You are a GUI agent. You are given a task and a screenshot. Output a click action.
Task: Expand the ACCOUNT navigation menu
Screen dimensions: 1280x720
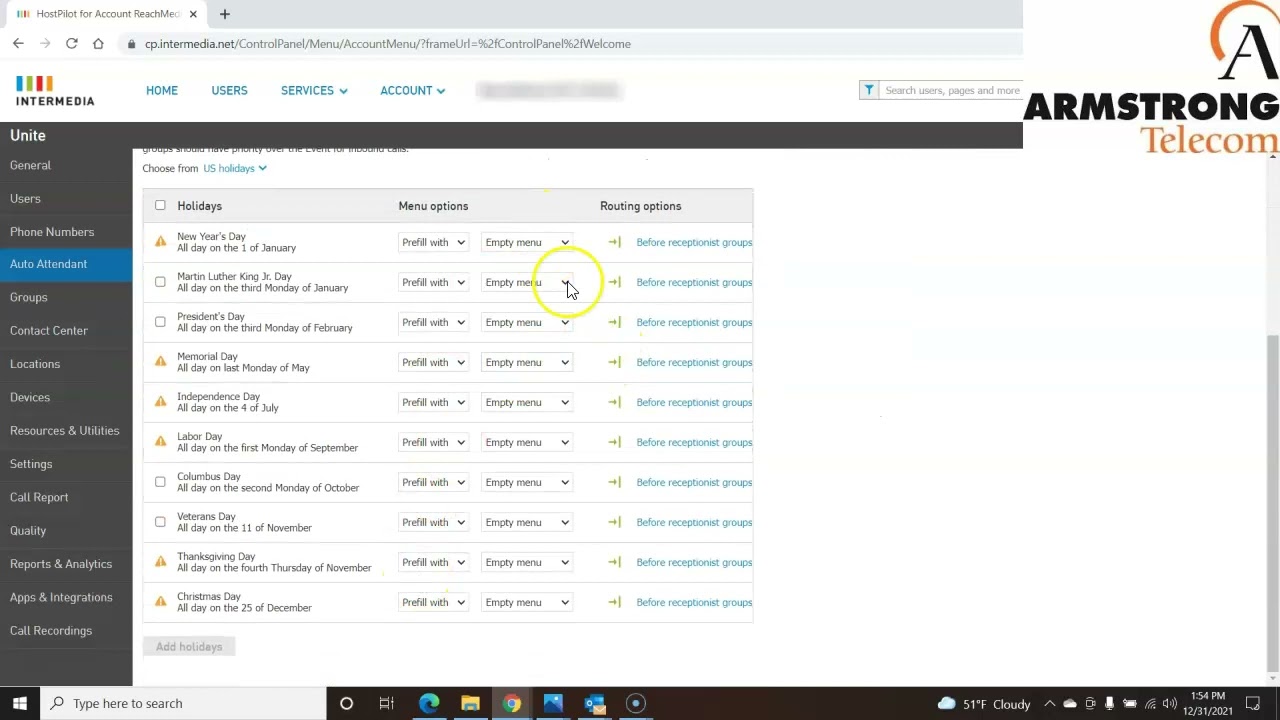(412, 90)
